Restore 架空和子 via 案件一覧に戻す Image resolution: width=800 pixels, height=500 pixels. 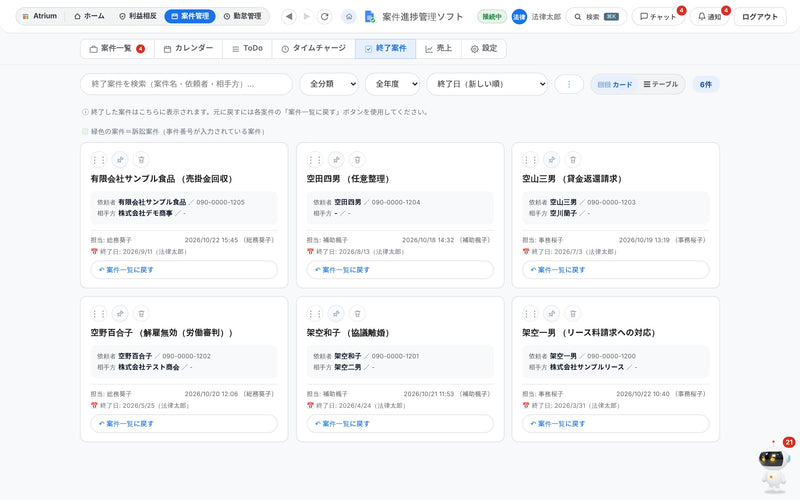pyautogui.click(x=400, y=424)
